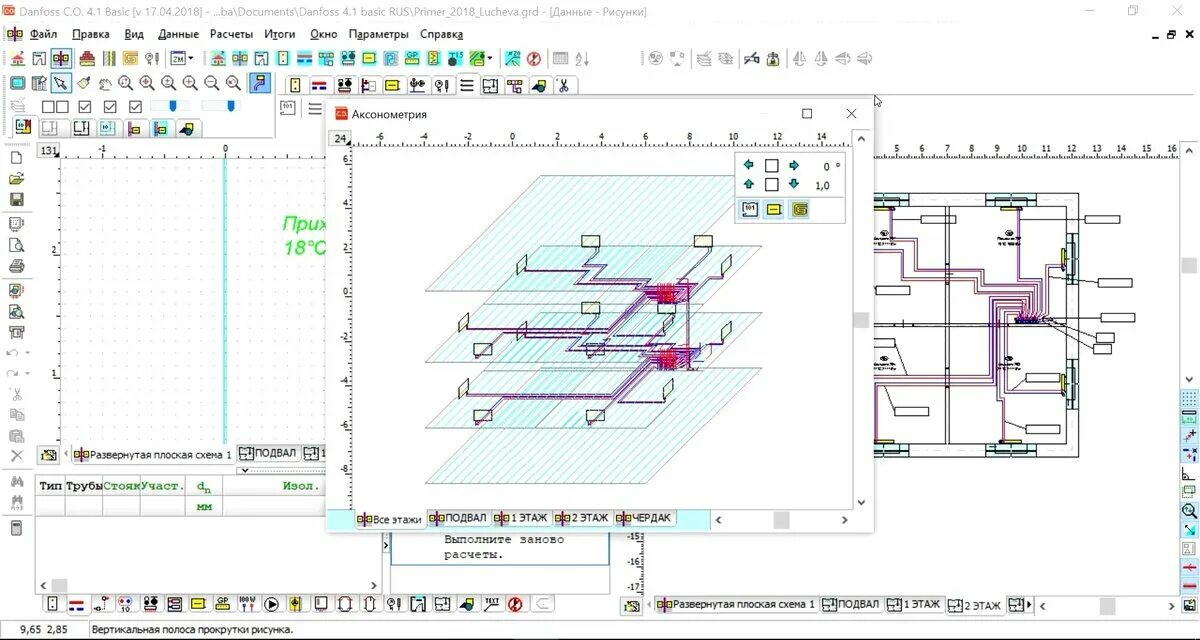Click the play circle icon in bottom toolbar
This screenshot has height=640, width=1200.
click(271, 604)
